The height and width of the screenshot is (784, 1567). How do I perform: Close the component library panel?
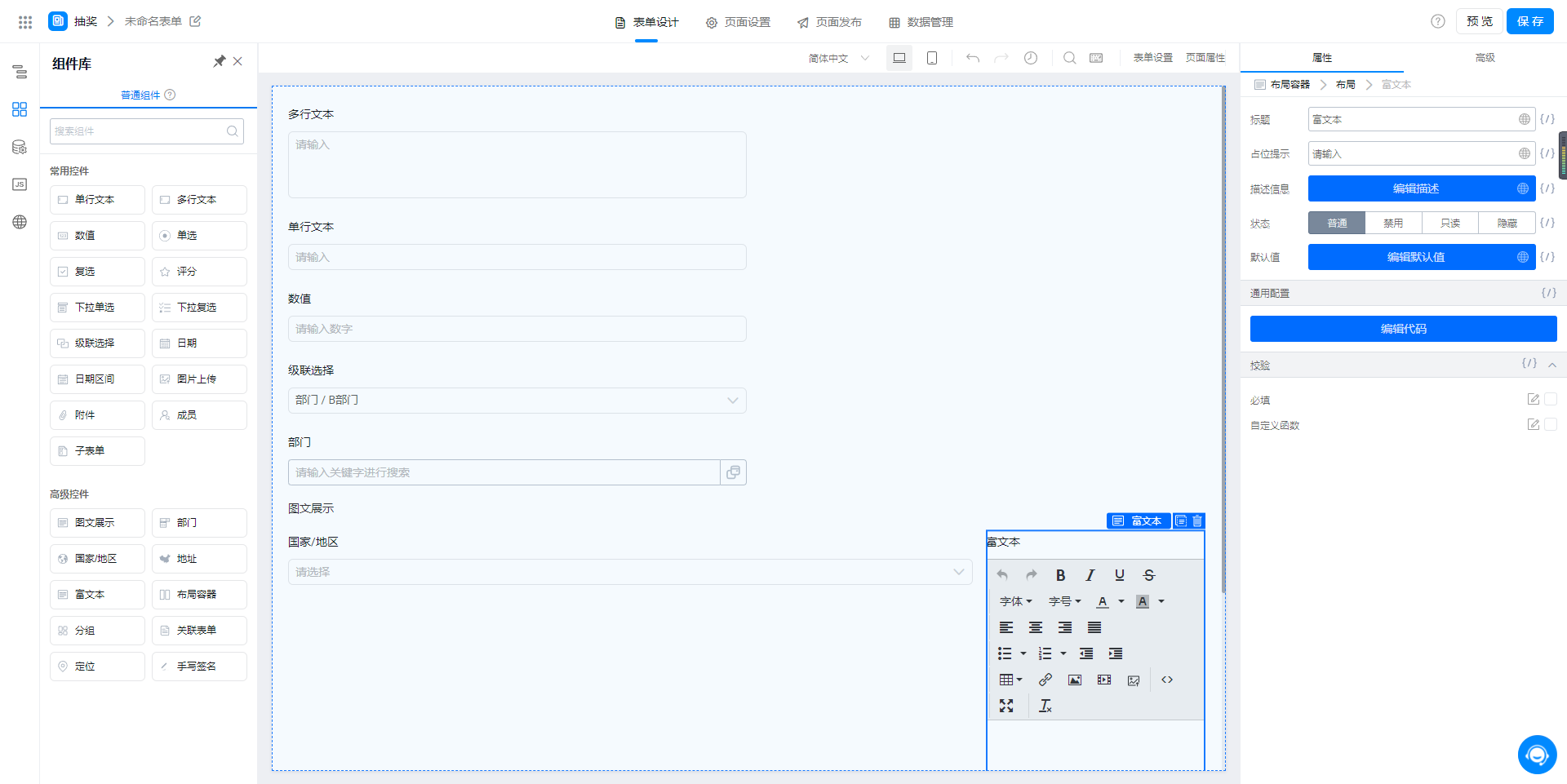coord(237,61)
